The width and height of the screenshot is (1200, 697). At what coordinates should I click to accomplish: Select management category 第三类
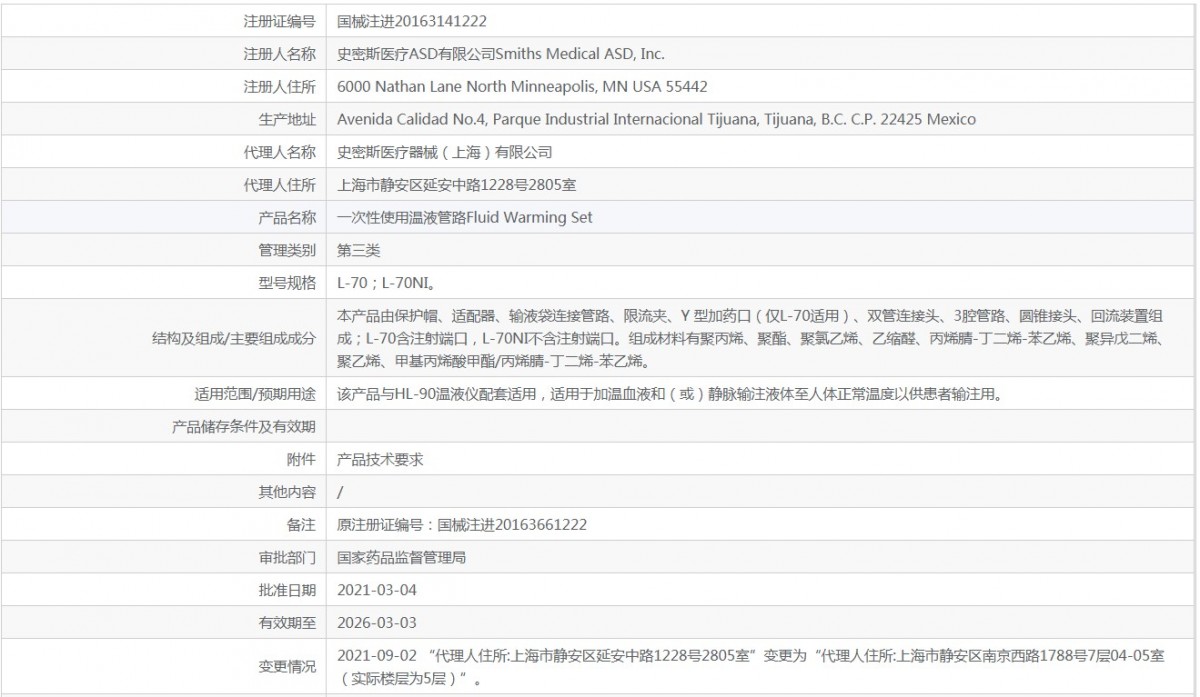click(359, 250)
